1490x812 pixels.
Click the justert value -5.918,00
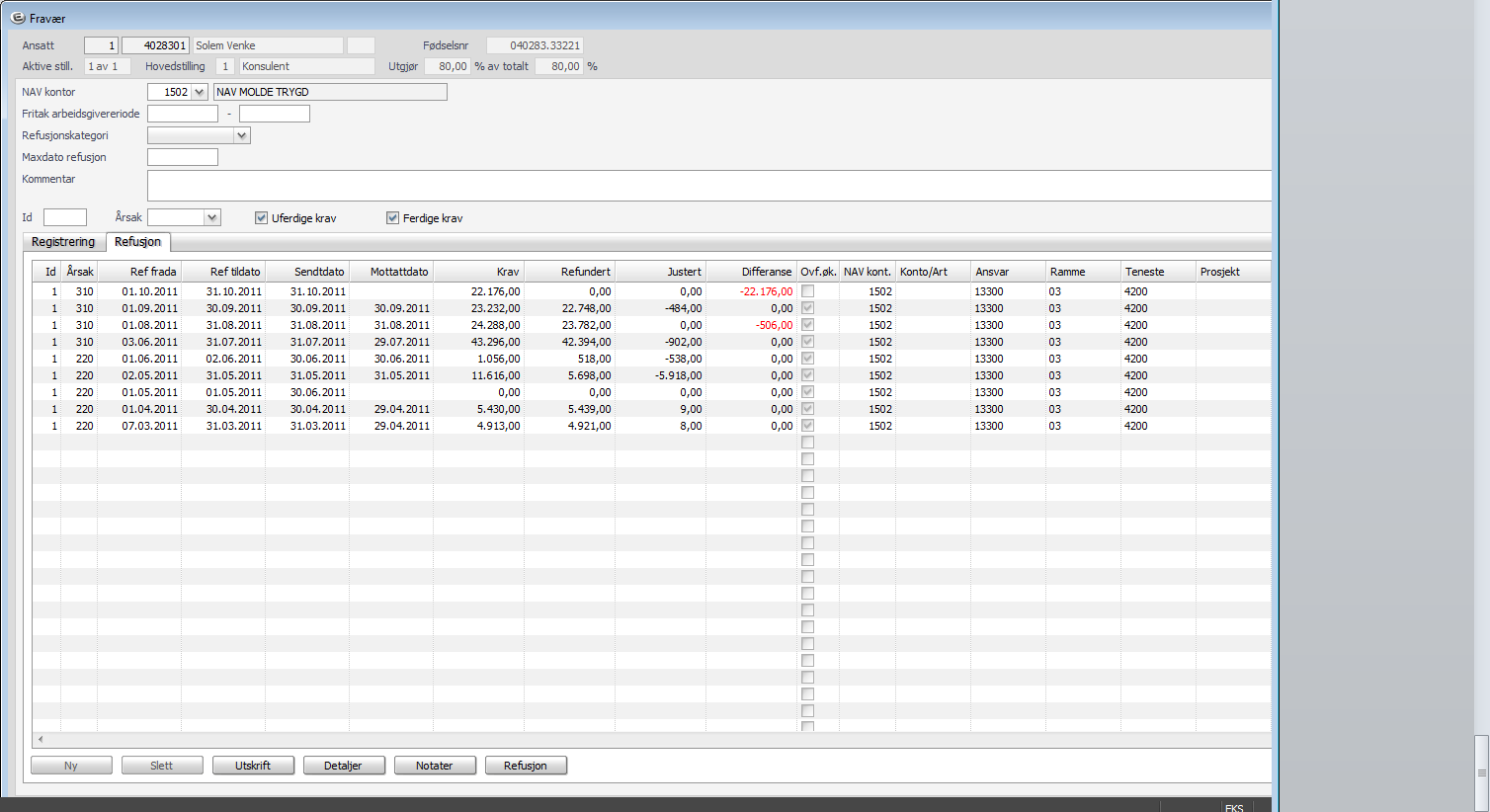coord(679,375)
